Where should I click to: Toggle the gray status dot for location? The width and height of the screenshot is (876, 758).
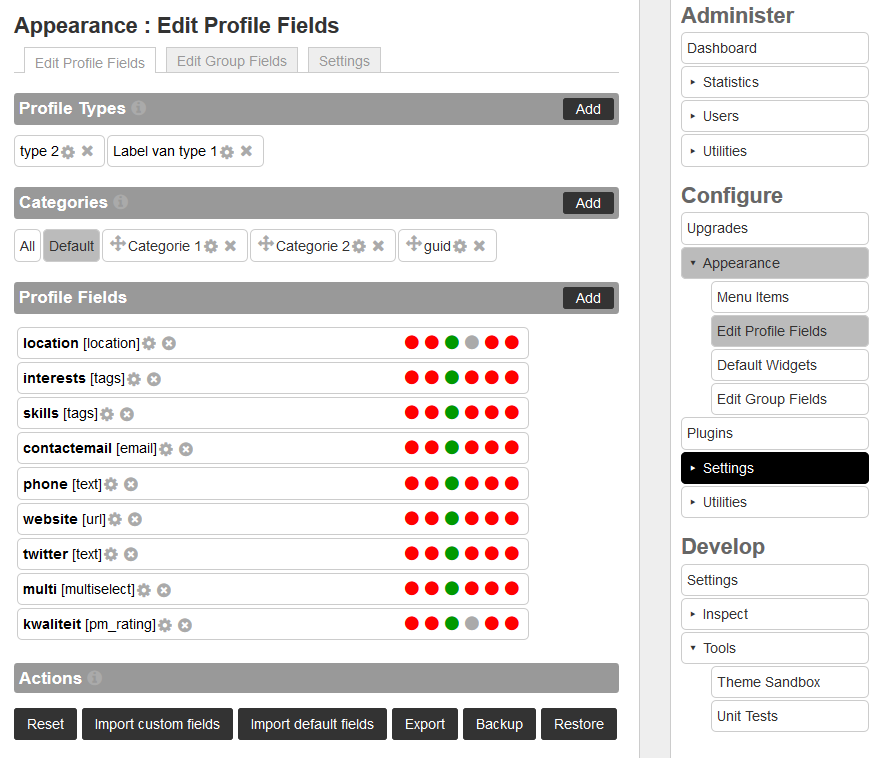(472, 343)
